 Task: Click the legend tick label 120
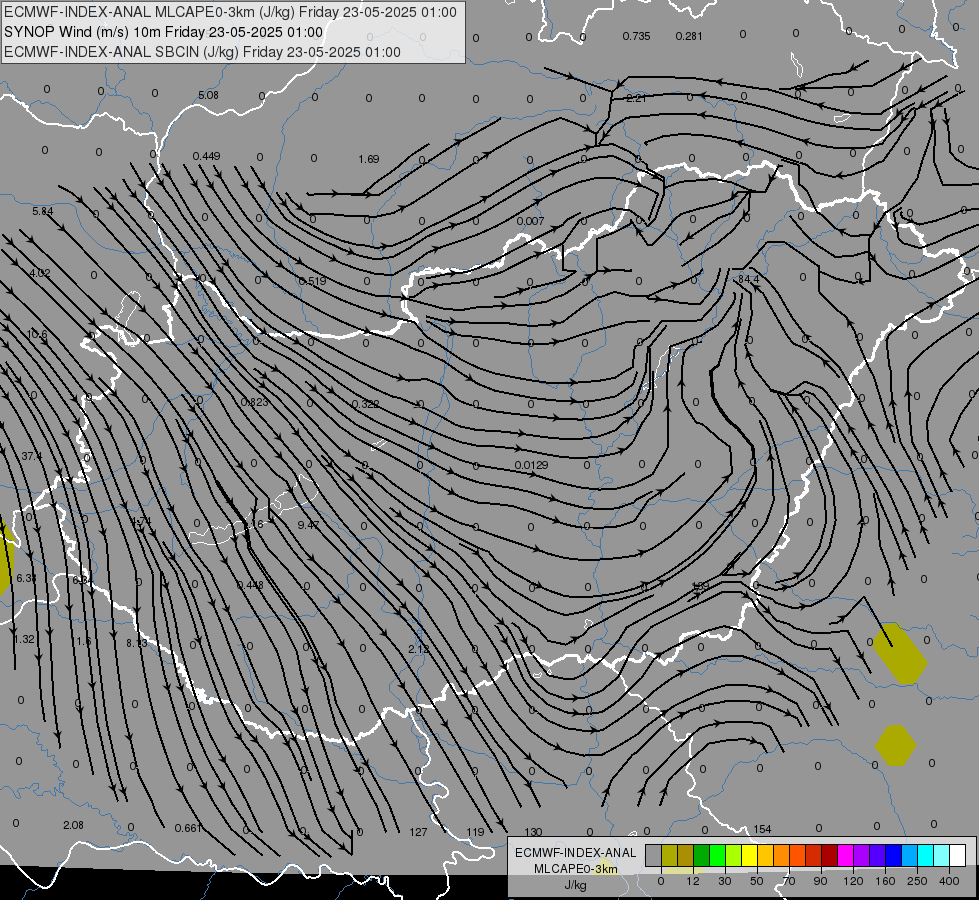tap(852, 881)
